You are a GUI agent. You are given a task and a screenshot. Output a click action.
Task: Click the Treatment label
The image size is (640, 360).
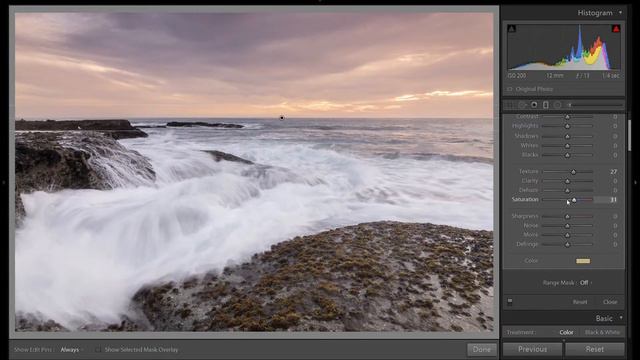(x=521, y=332)
